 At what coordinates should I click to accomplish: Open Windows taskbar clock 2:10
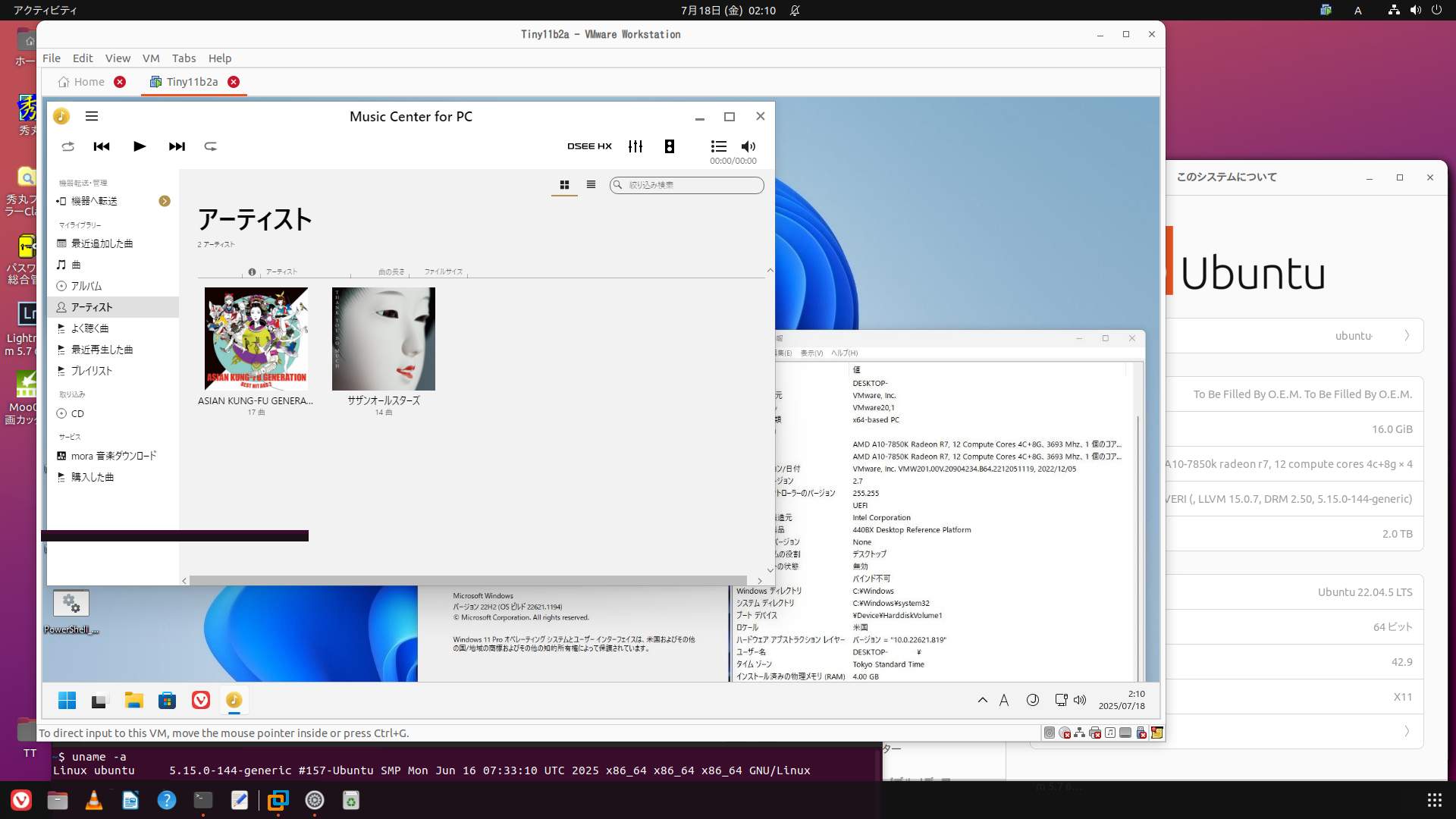pos(1122,700)
